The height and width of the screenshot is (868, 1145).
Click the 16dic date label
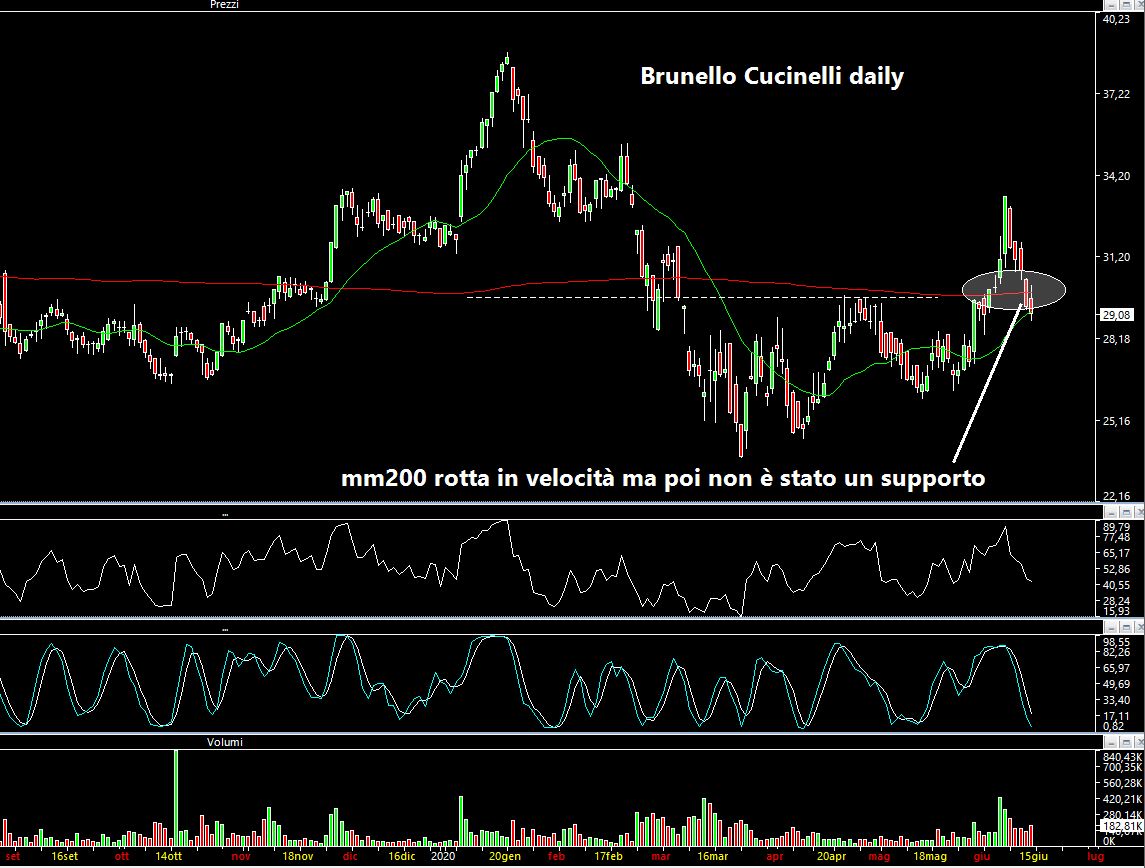pos(402,856)
